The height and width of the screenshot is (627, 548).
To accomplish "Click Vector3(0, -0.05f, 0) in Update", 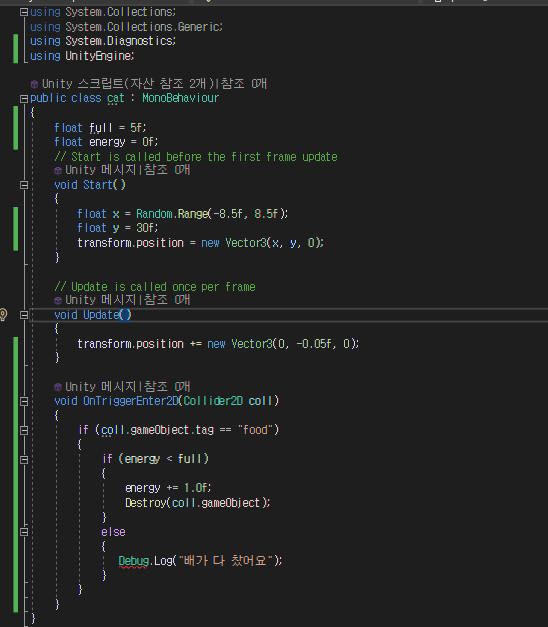I will pos(295,344).
